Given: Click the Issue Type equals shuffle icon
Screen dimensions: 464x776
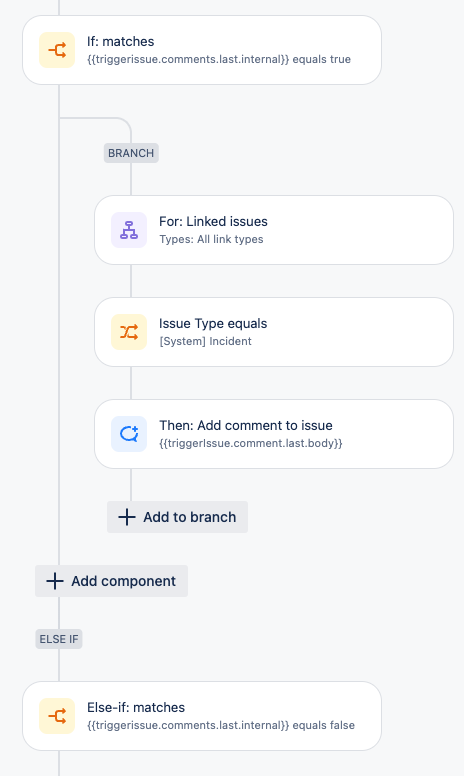Looking at the screenshot, I should 129,332.
